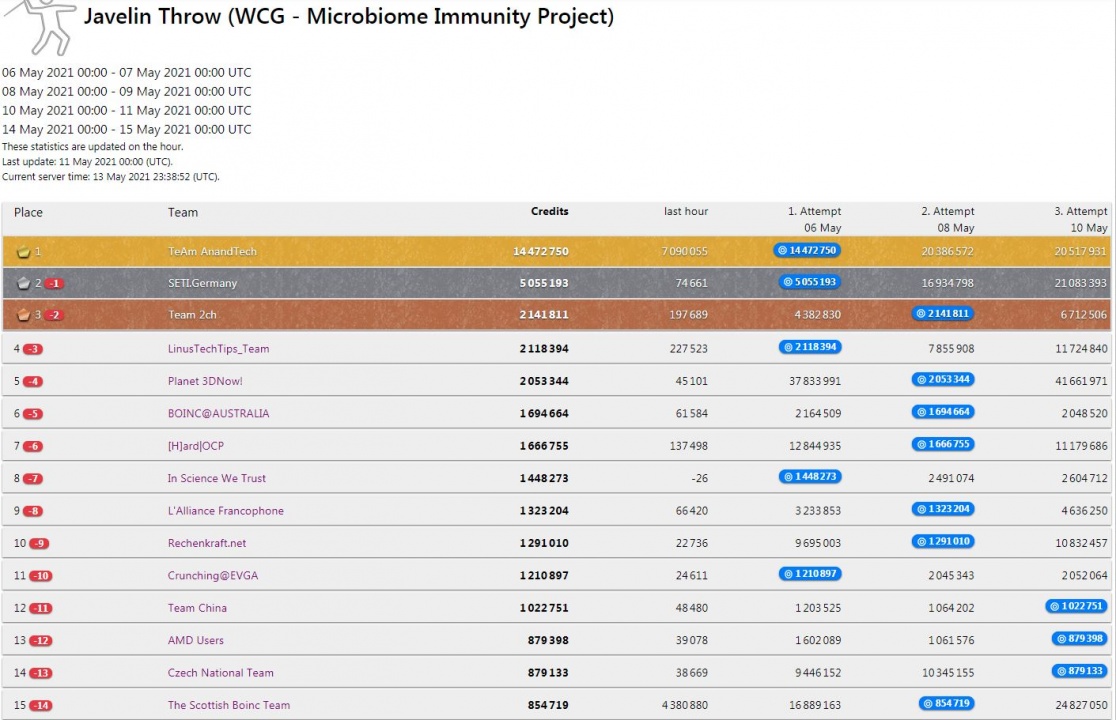Click the 7090055 last hour value
The height and width of the screenshot is (720, 1116).
(685, 252)
